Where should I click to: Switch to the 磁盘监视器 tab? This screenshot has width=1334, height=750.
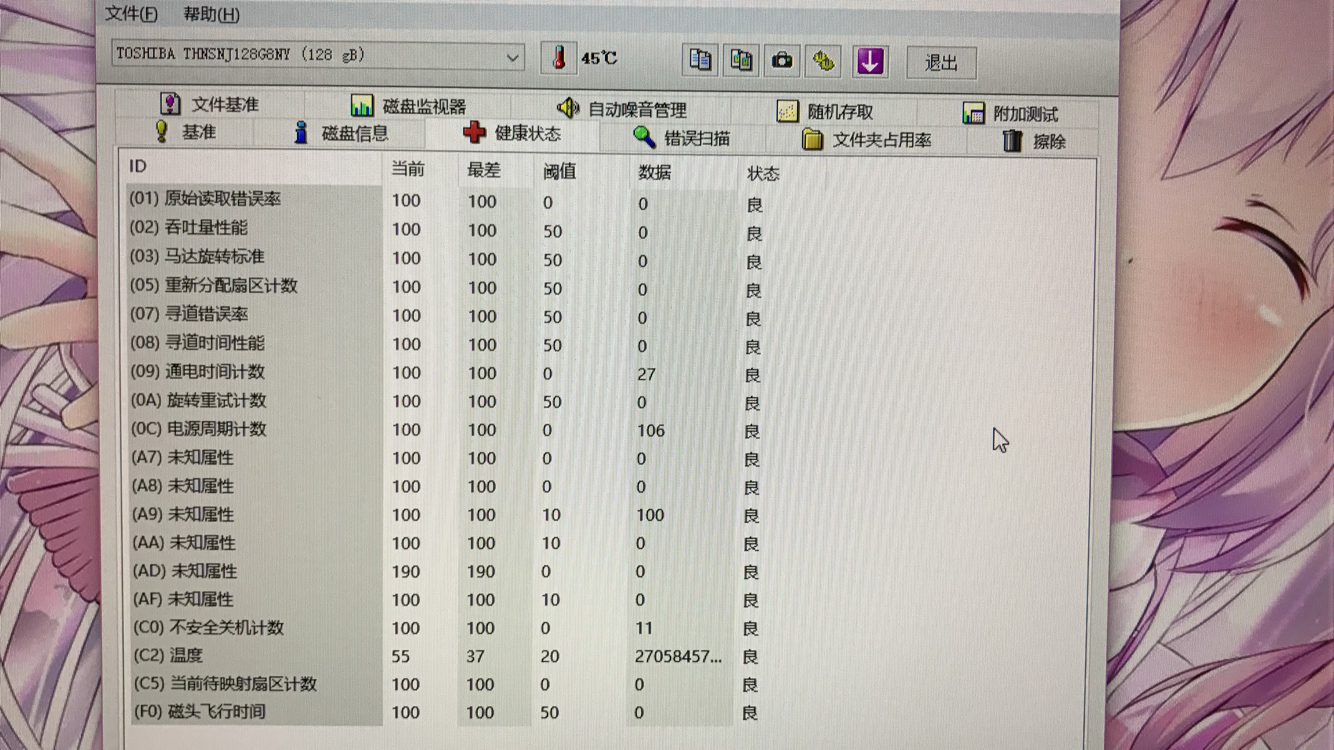408,106
